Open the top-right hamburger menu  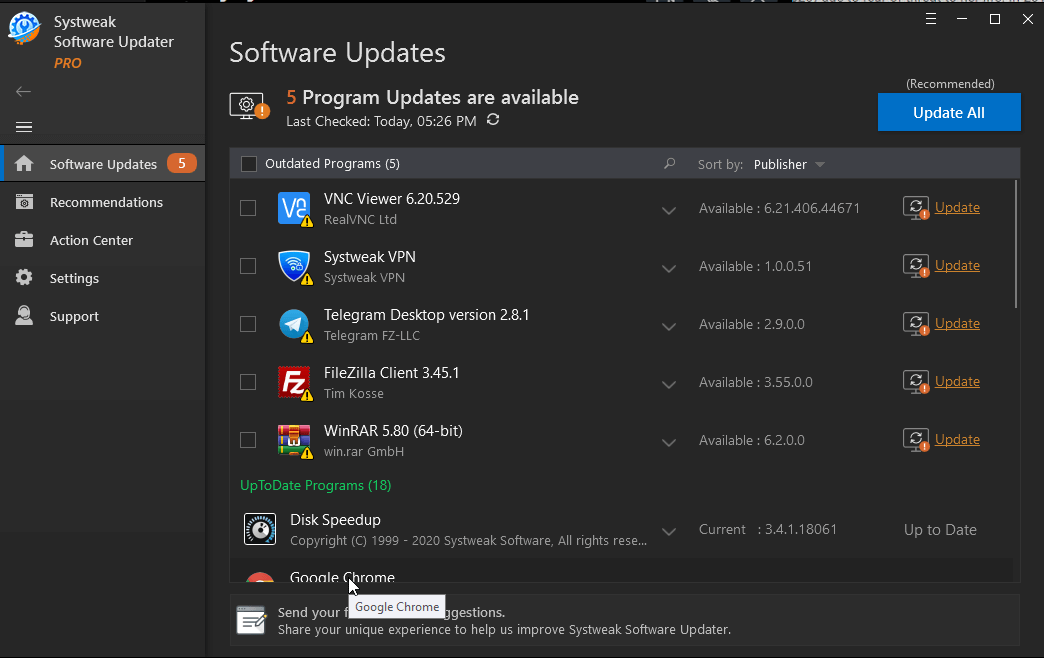coord(930,18)
